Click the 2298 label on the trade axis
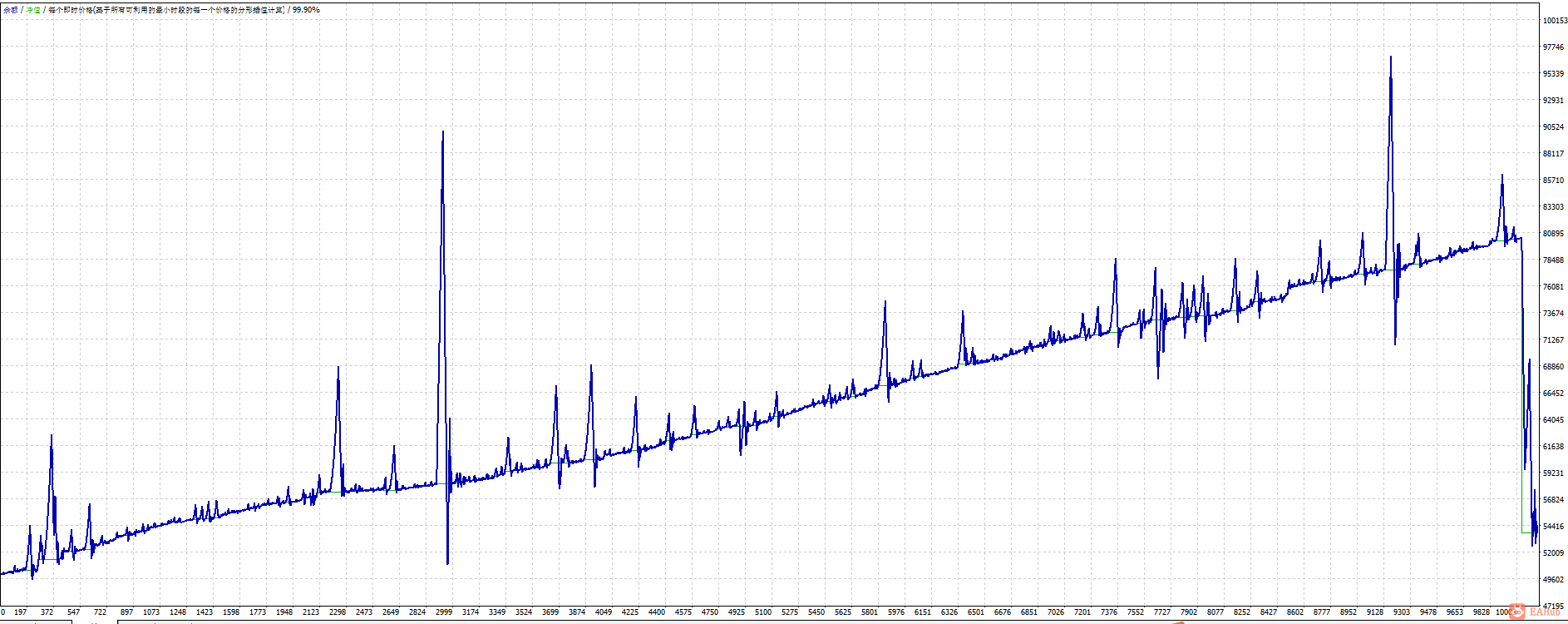Image resolution: width=1568 pixels, height=624 pixels. point(338,612)
